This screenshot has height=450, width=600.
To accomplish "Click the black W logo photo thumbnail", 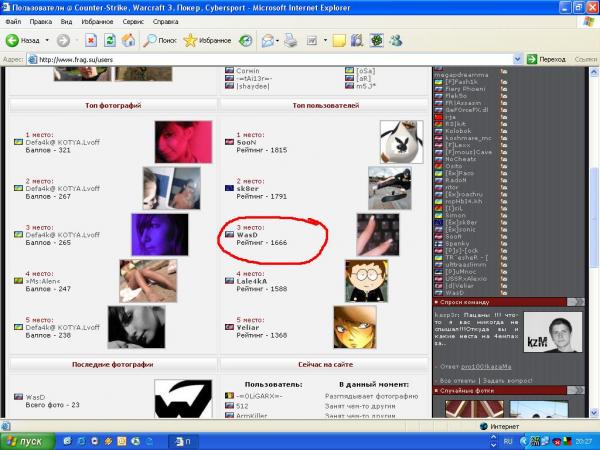I will [183, 398].
